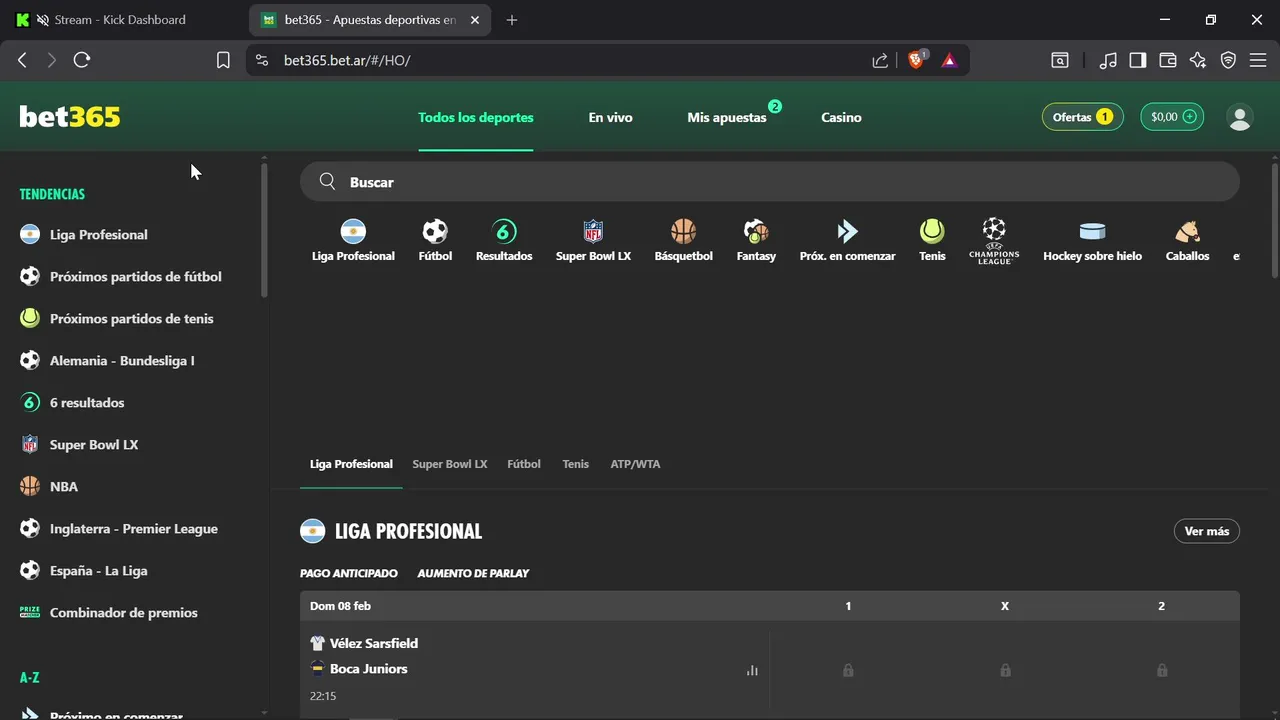The image size is (1280, 720).
Task: Click the bet365 logo
Action: [70, 117]
